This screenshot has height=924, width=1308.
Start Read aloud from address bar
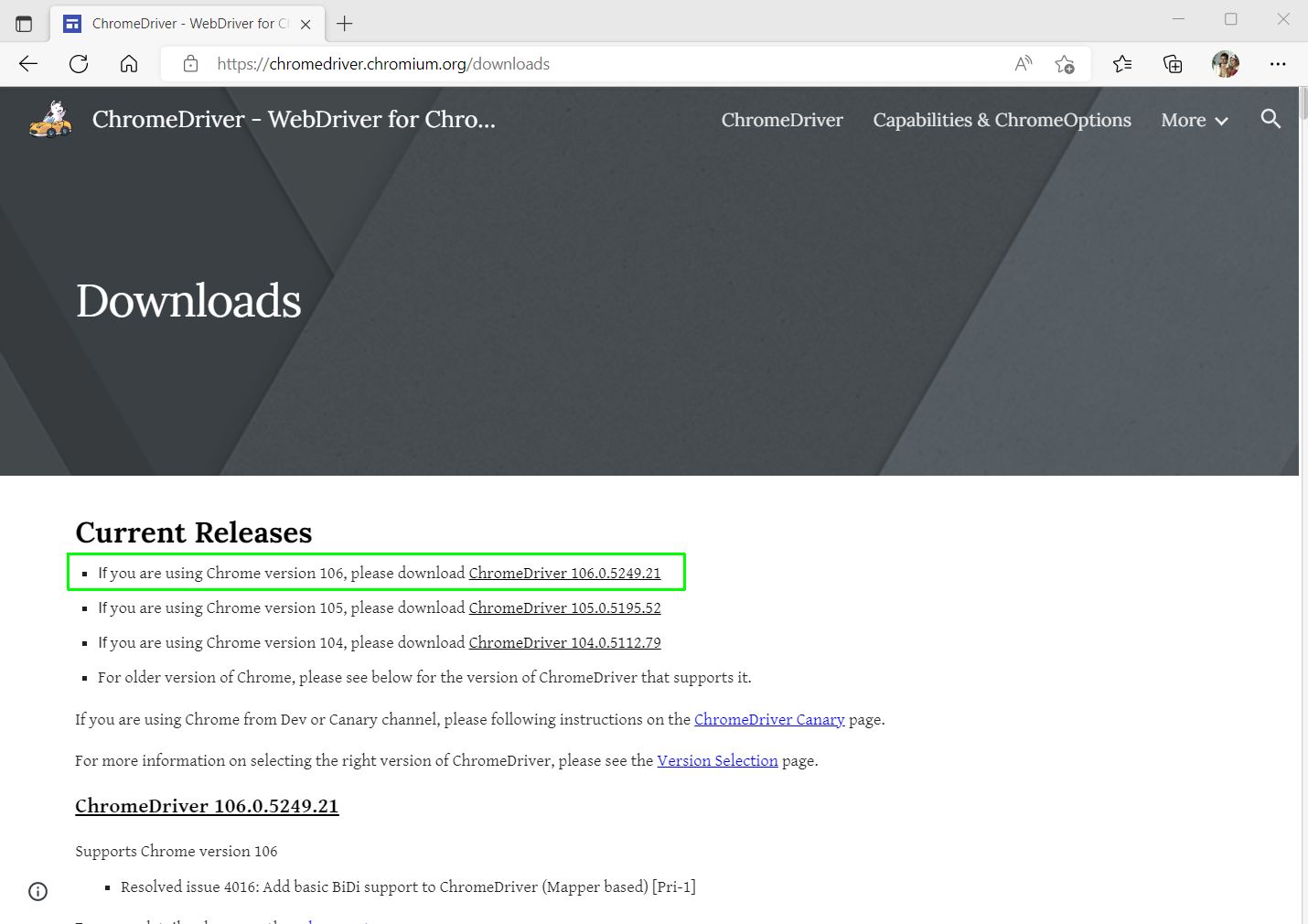click(x=1024, y=64)
